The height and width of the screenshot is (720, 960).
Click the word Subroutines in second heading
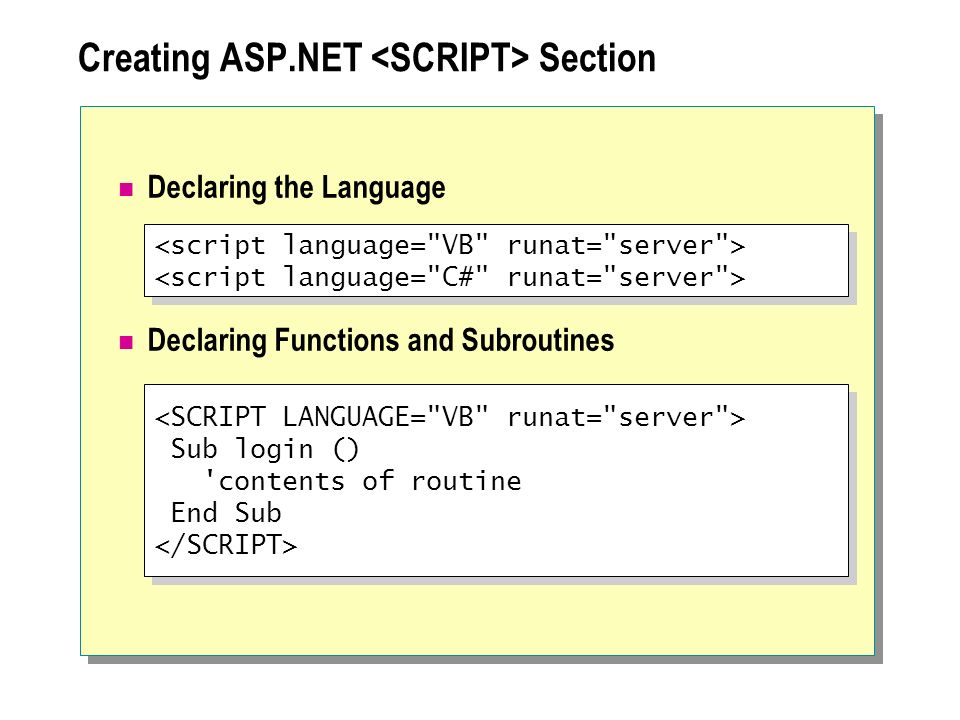click(538, 340)
